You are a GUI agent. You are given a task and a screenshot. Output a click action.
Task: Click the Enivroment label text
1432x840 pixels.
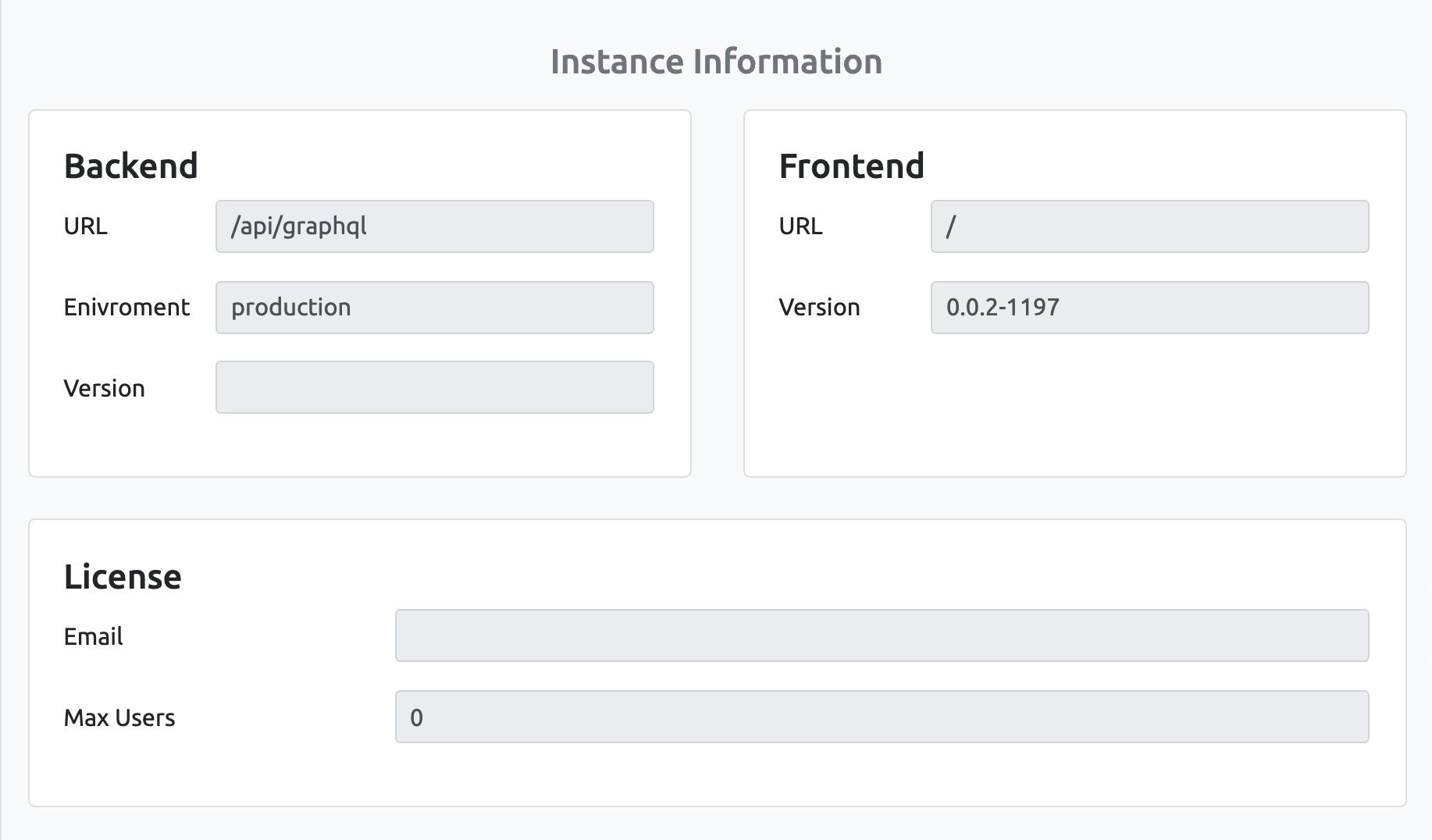click(x=126, y=307)
